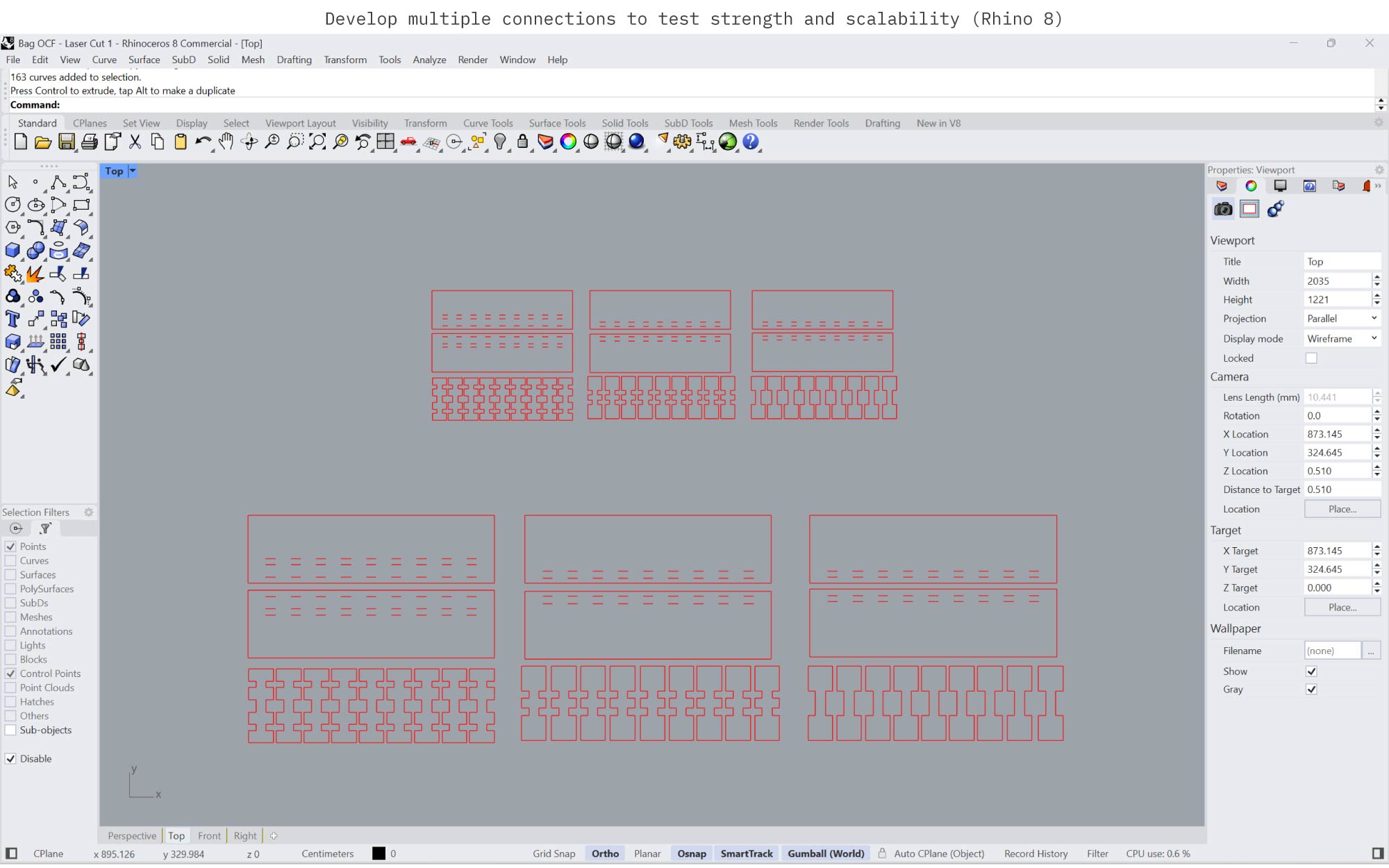Click the Four viewports layout icon
The image size is (1389, 868).
point(385,142)
